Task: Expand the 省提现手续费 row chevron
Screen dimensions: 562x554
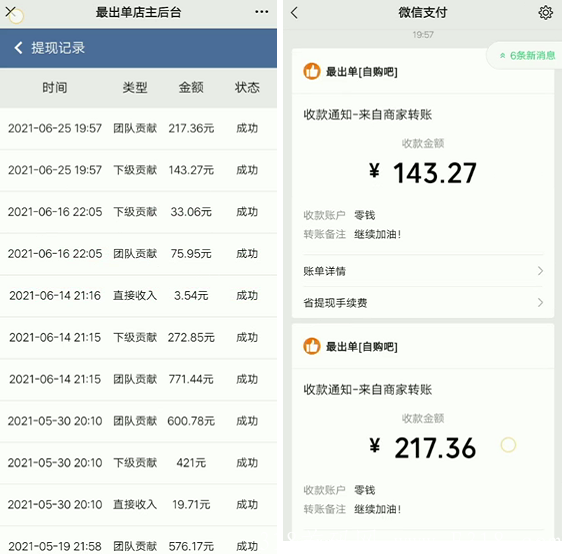Action: coord(540,303)
